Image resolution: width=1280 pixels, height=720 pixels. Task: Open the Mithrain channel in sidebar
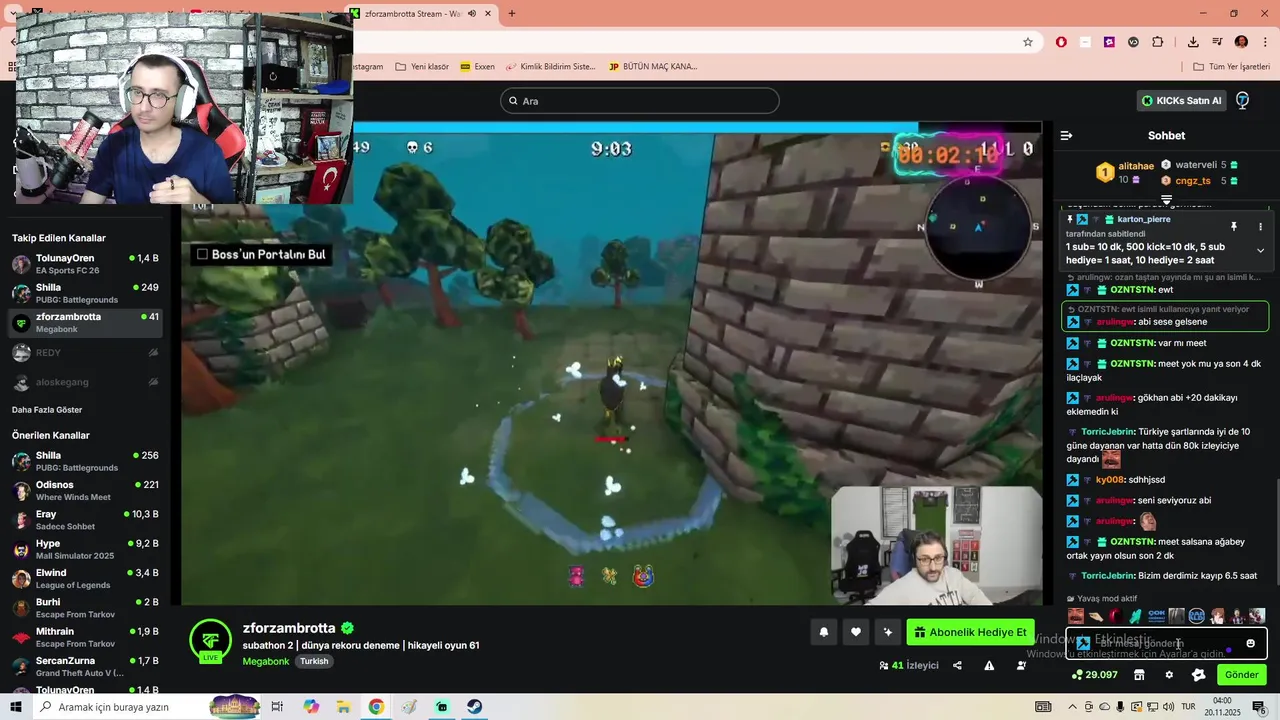click(85, 637)
